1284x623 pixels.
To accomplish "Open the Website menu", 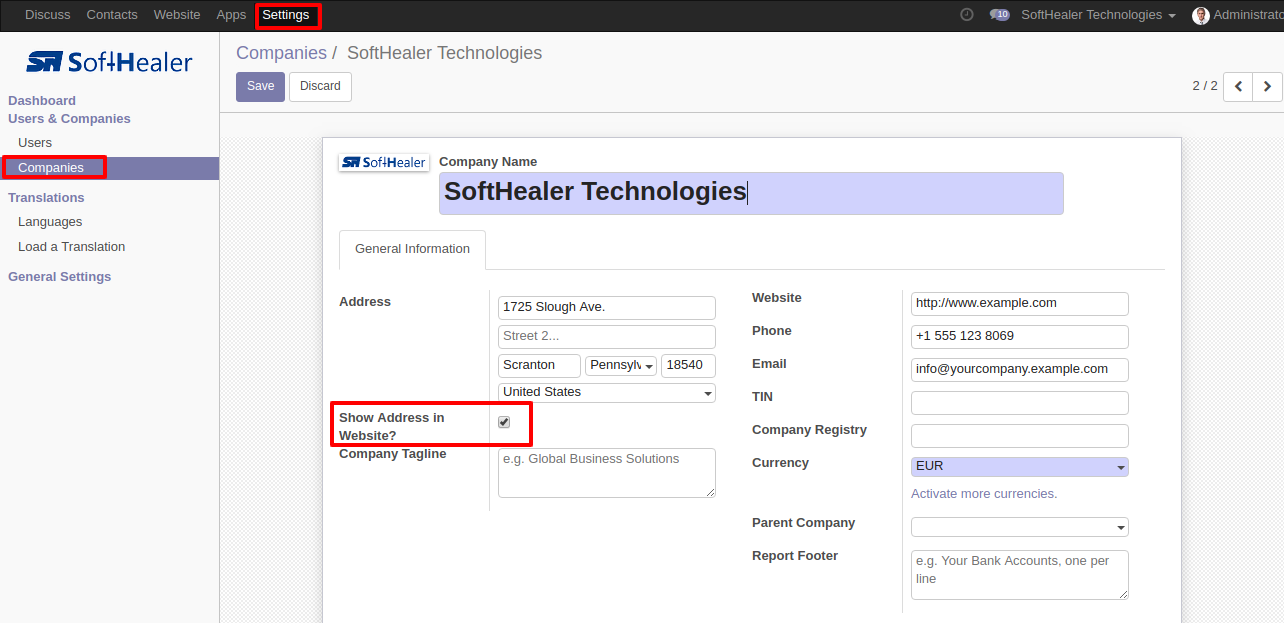I will (177, 15).
